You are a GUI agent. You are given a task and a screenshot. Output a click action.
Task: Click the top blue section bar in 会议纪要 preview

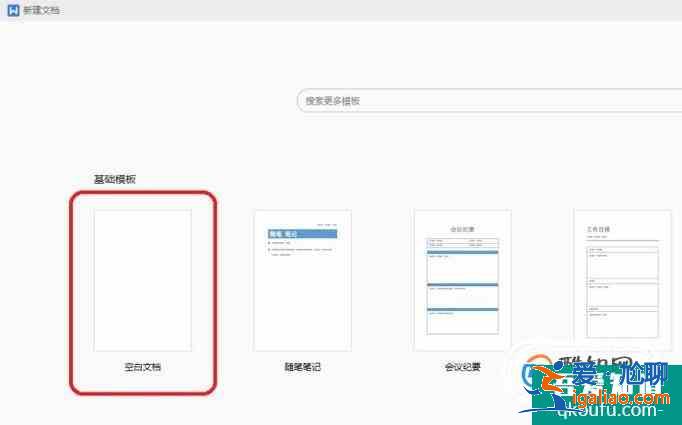click(x=462, y=251)
